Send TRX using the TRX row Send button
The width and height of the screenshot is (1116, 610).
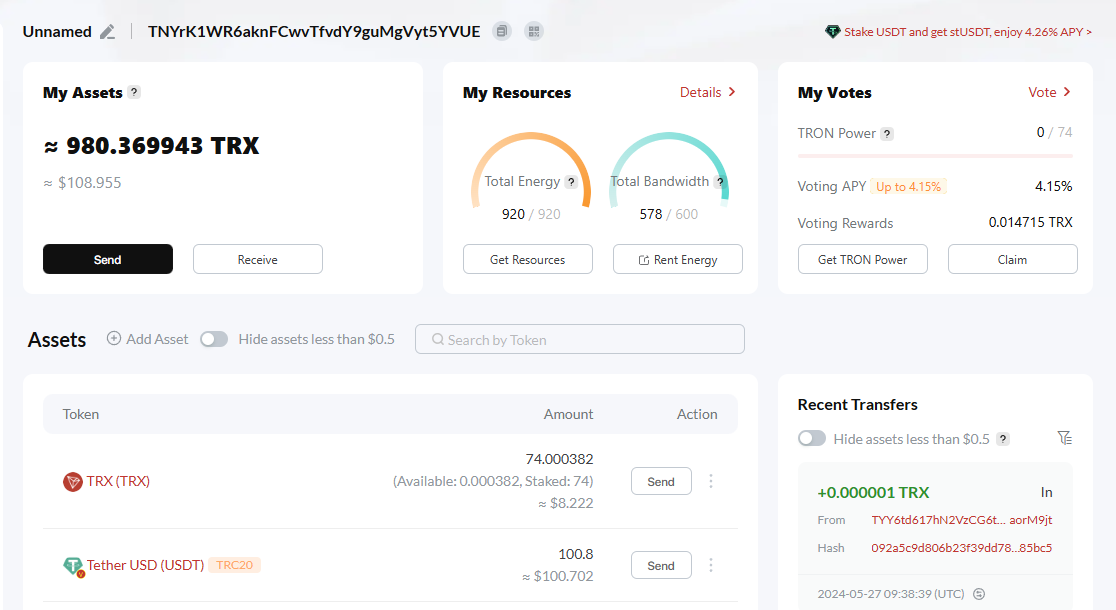[x=661, y=481]
